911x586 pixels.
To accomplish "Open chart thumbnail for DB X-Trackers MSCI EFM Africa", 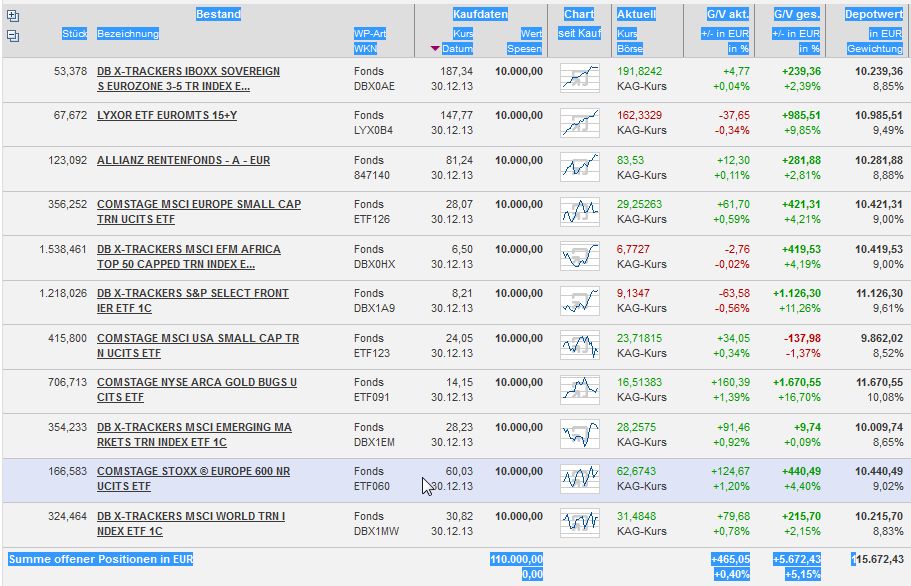I will tap(580, 256).
